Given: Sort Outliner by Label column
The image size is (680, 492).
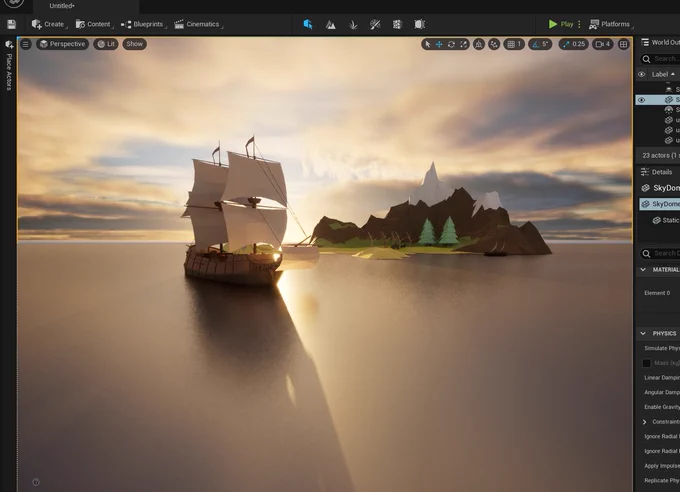Looking at the screenshot, I should [x=663, y=74].
